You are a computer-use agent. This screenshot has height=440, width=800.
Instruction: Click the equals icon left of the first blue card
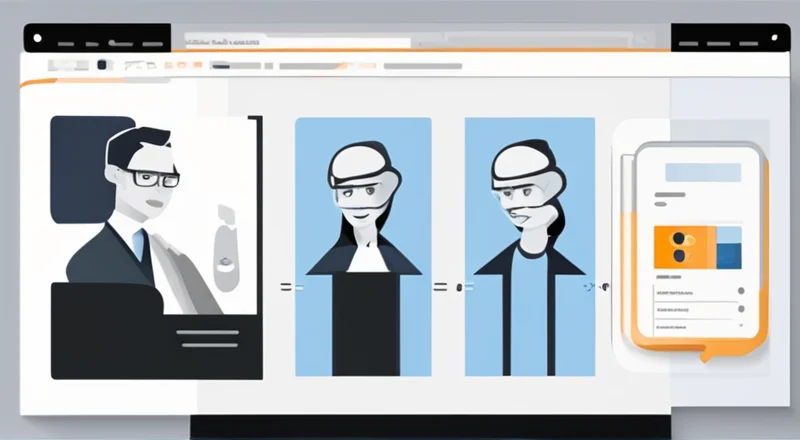pos(286,286)
